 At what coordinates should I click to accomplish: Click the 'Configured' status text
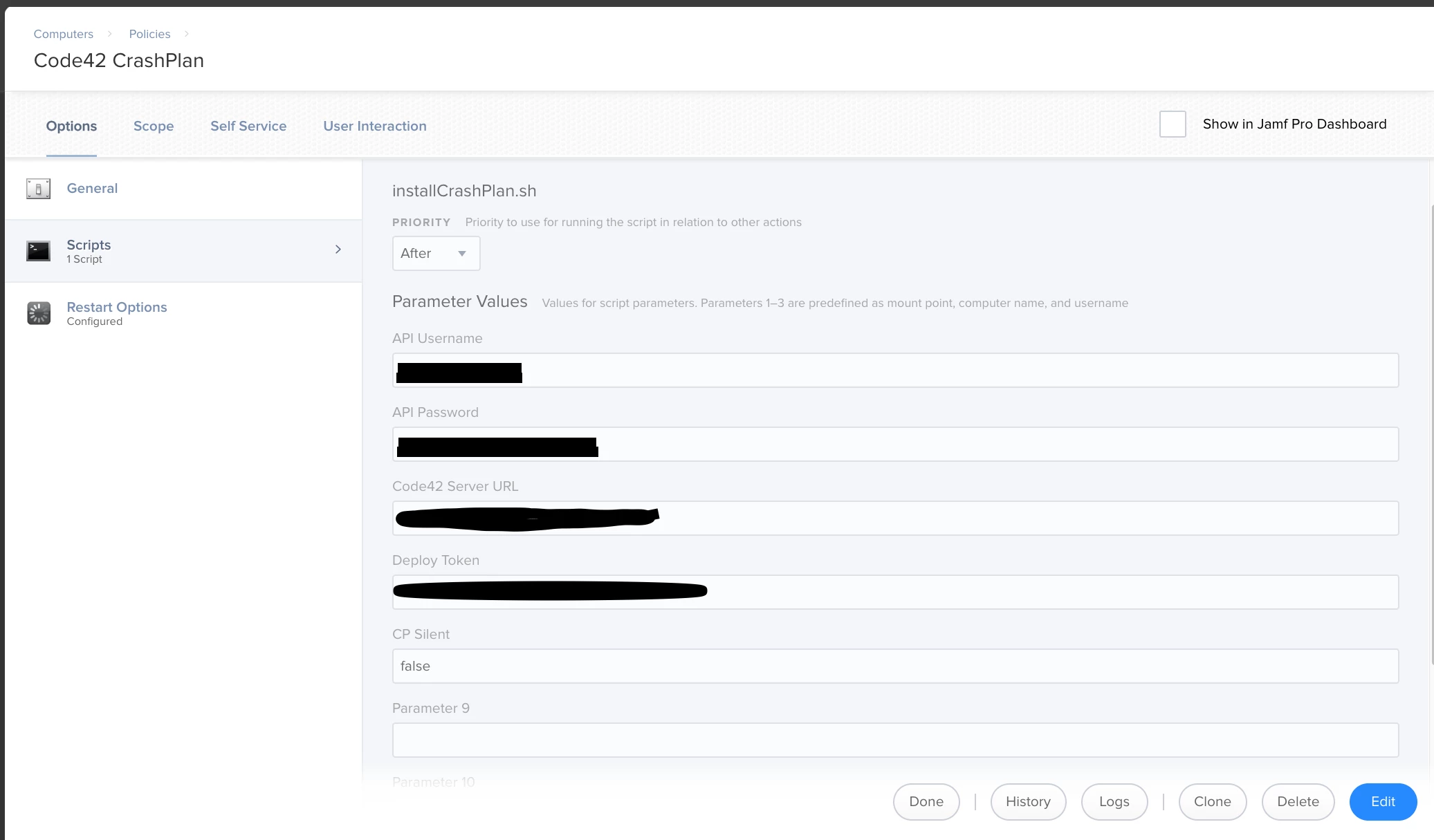(x=95, y=321)
